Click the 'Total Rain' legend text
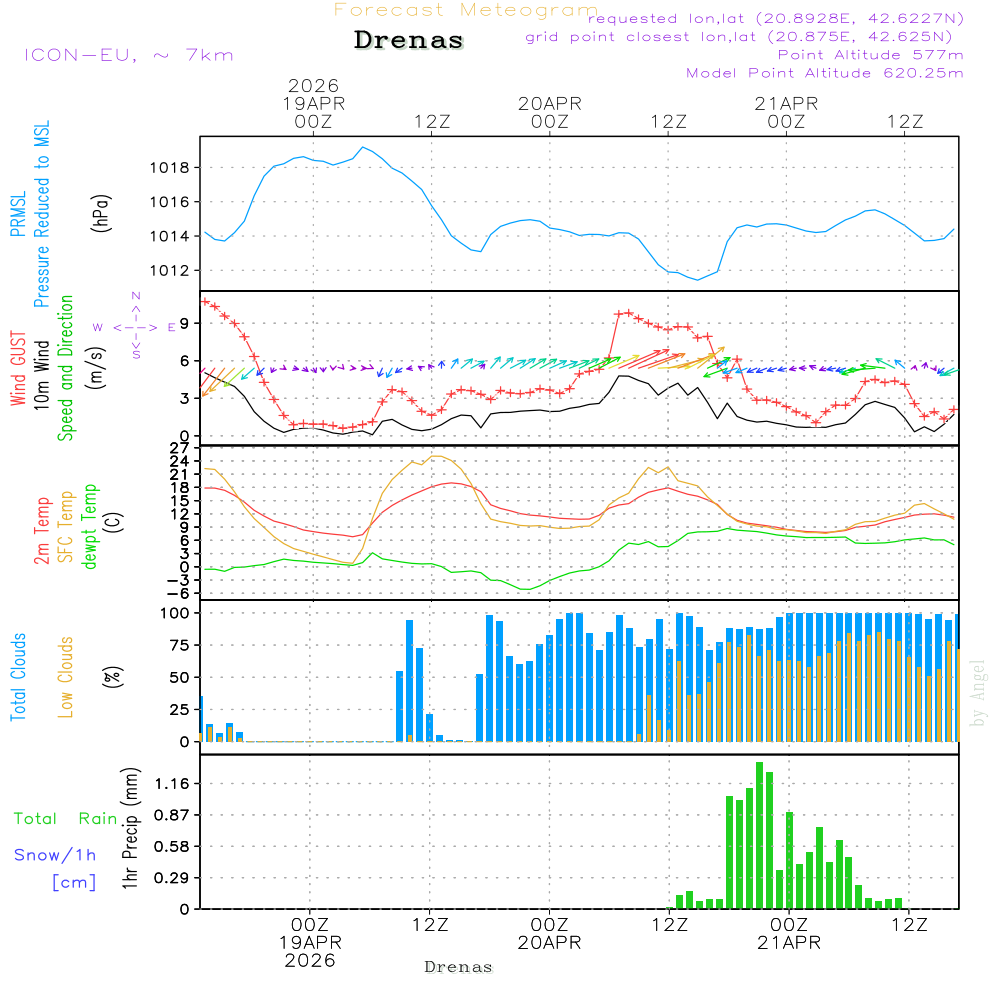The image size is (1000, 1000). tap(65, 819)
